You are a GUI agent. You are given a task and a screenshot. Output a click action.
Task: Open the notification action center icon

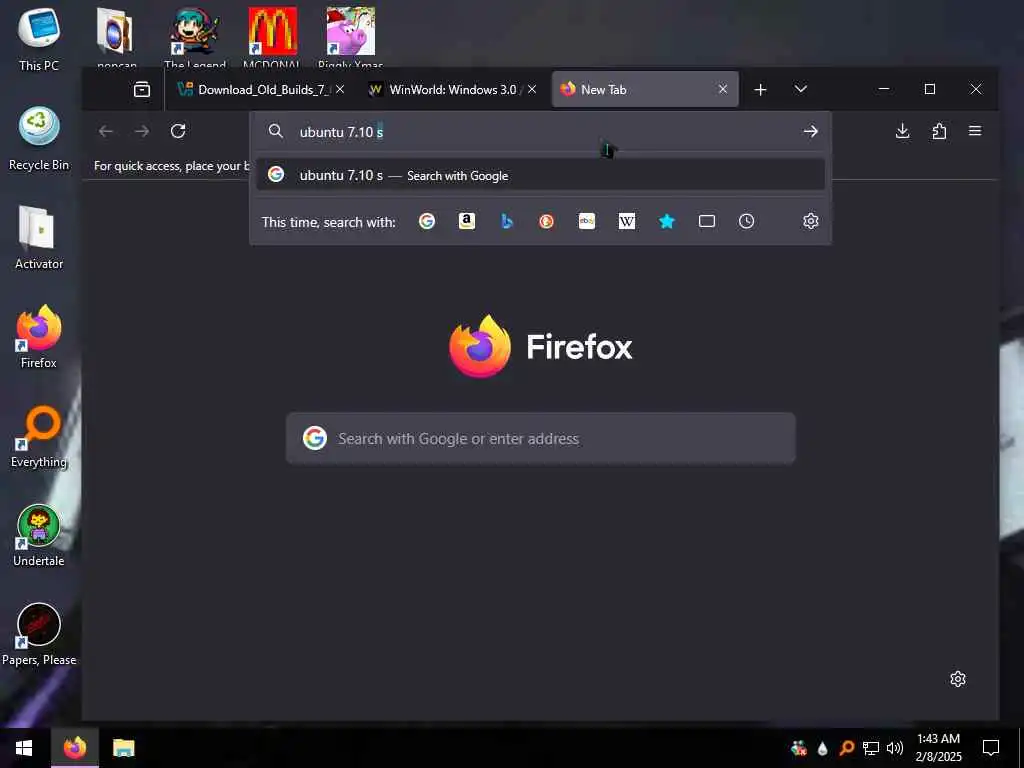pyautogui.click(x=991, y=748)
